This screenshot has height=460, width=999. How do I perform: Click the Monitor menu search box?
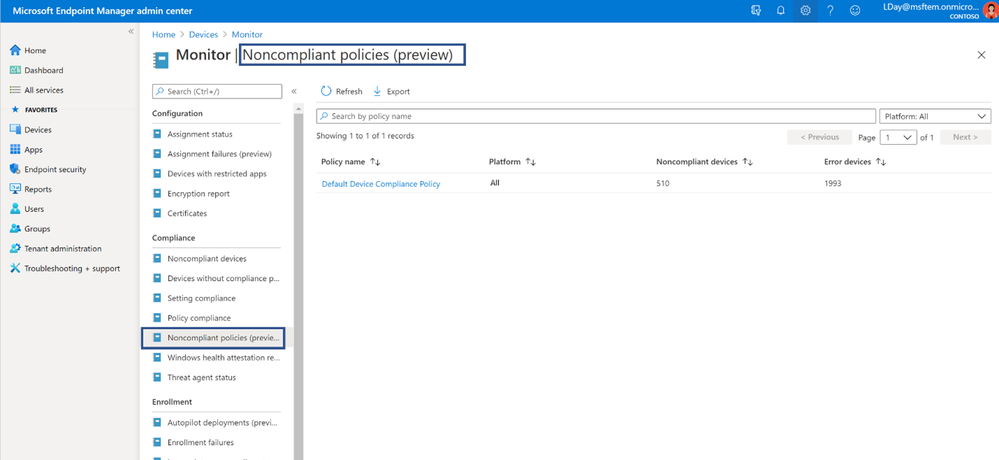click(x=217, y=92)
